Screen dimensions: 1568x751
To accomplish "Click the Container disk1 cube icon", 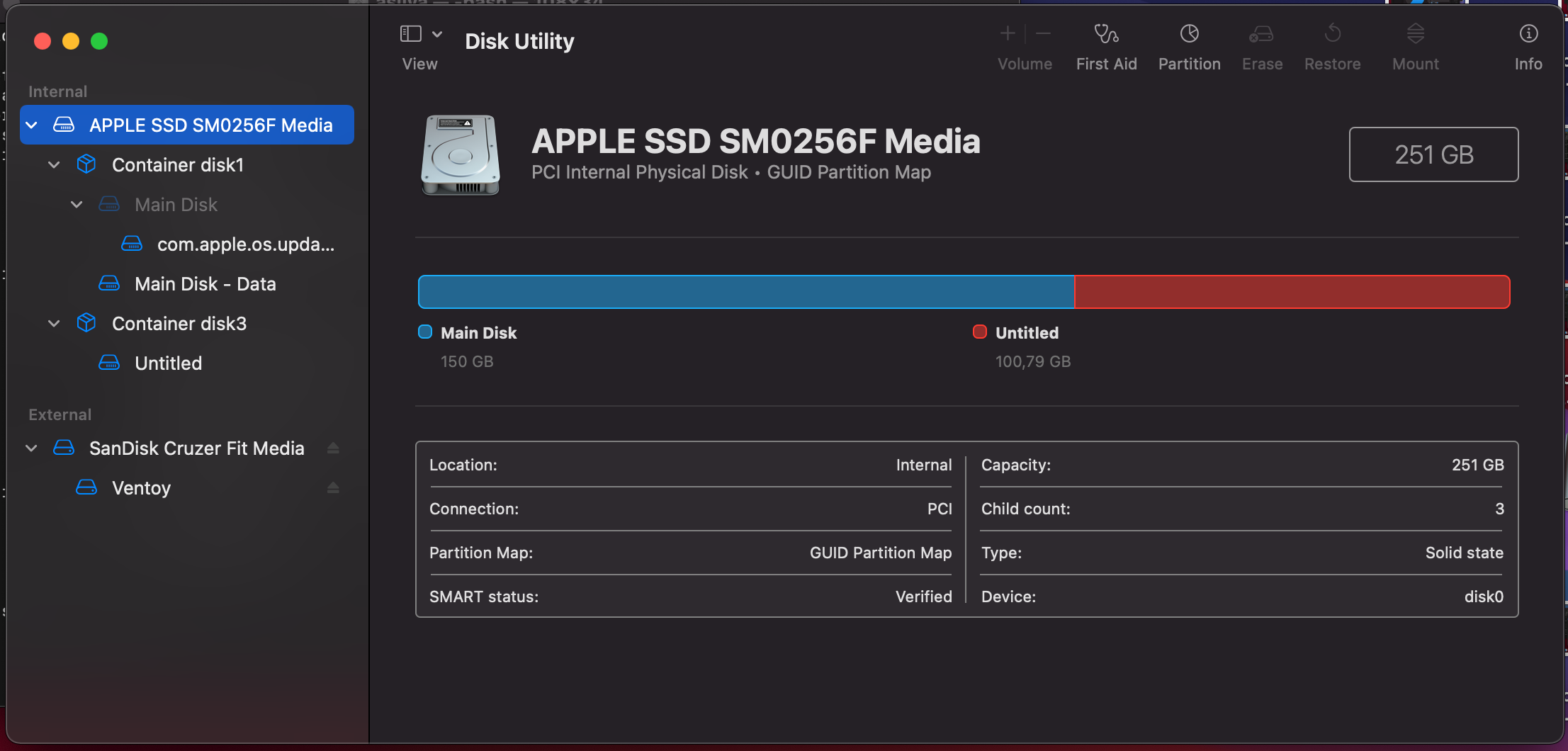I will [86, 164].
